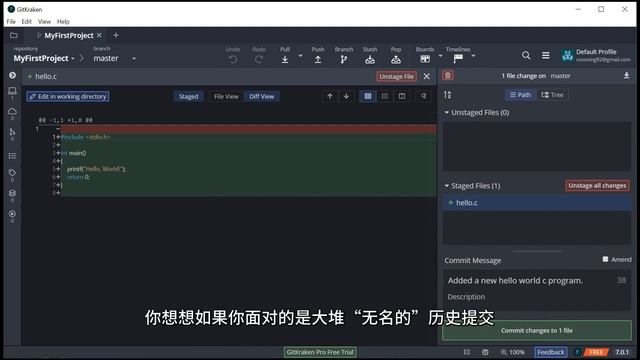The image size is (640, 360).
Task: Click the Default Profile avatar
Action: pos(567,56)
